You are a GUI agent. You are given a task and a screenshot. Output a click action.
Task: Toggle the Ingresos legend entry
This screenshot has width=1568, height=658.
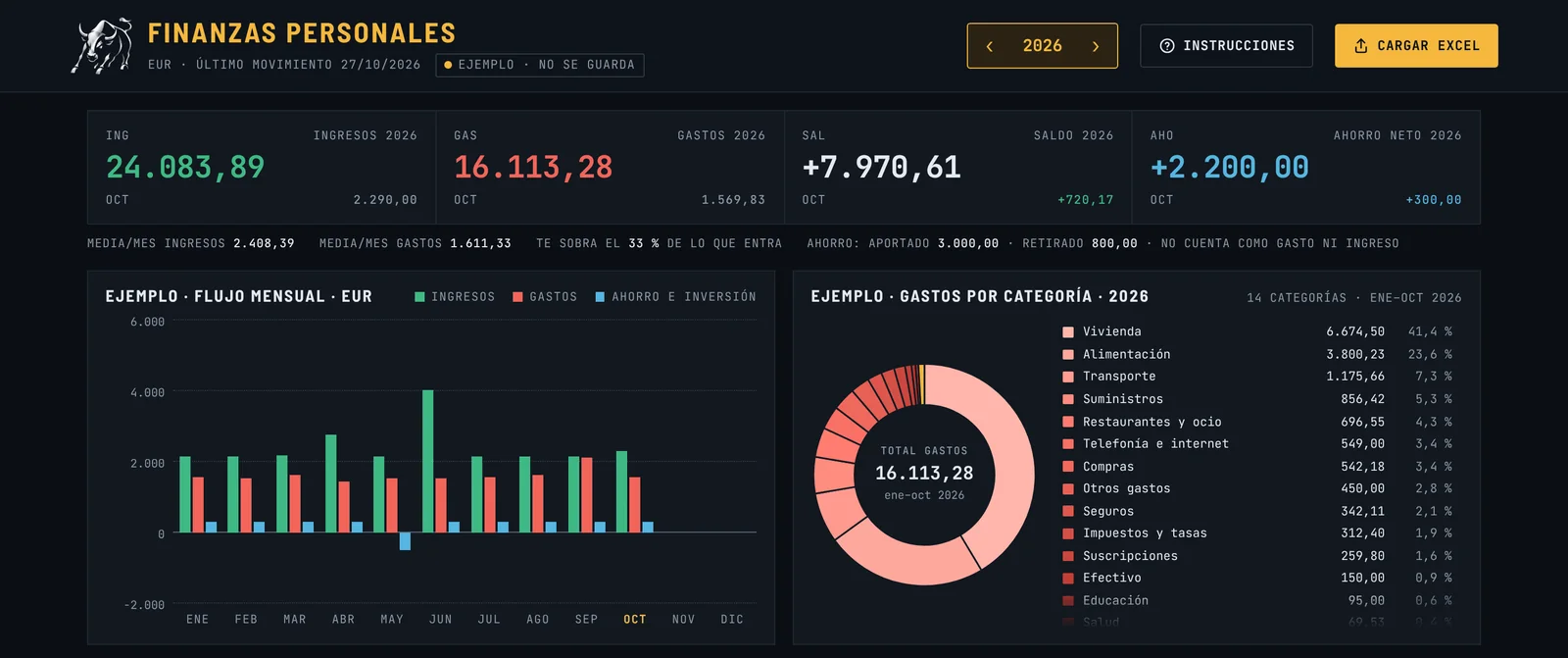[x=455, y=297]
